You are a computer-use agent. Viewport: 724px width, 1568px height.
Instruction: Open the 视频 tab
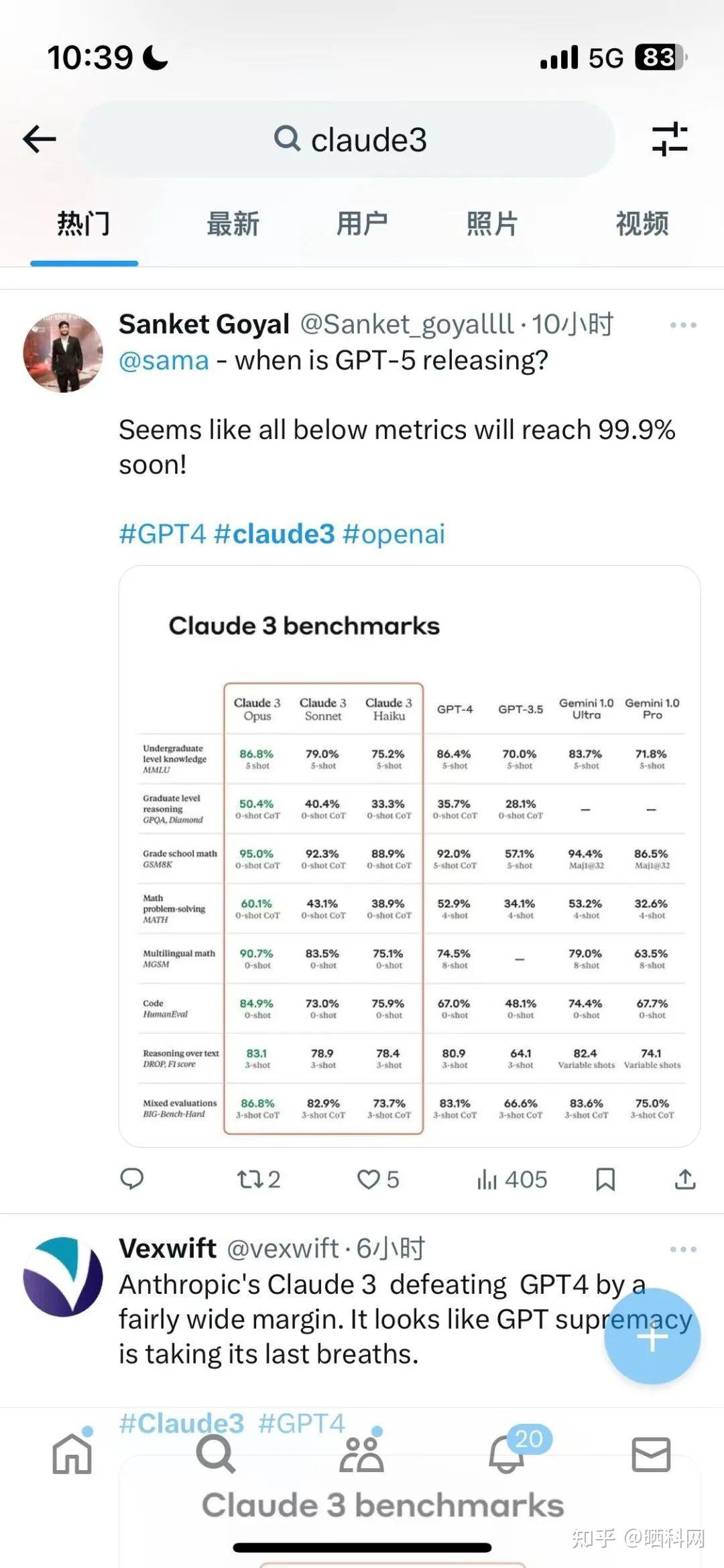642,224
